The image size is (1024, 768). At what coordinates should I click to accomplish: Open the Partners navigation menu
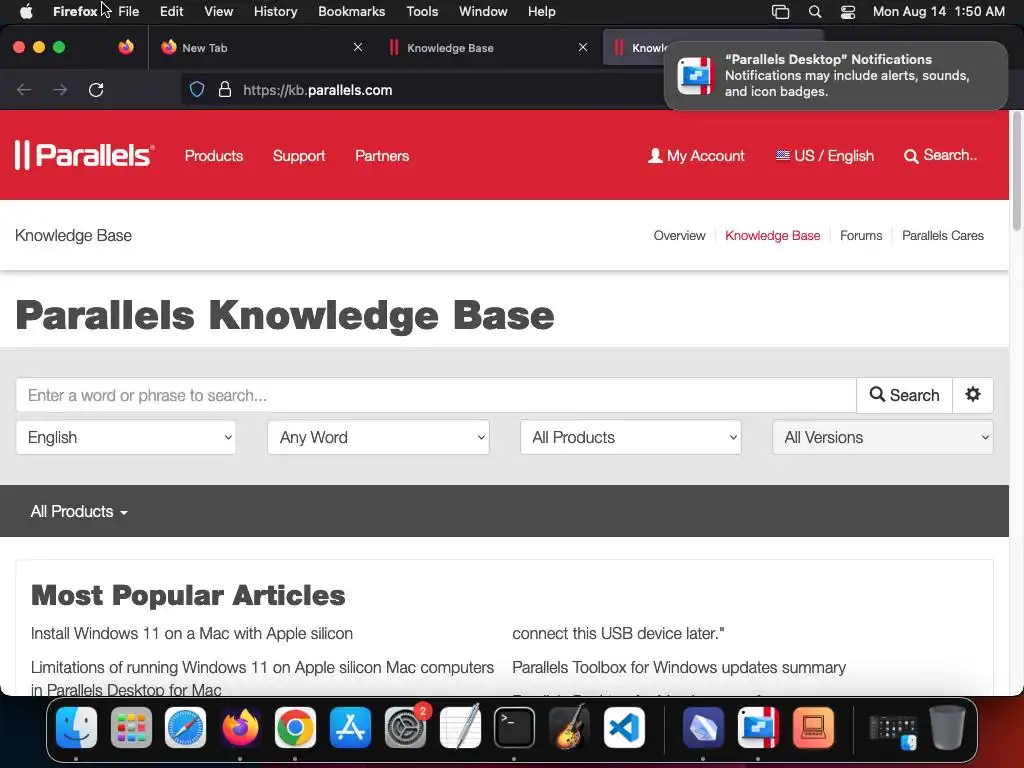pos(382,155)
